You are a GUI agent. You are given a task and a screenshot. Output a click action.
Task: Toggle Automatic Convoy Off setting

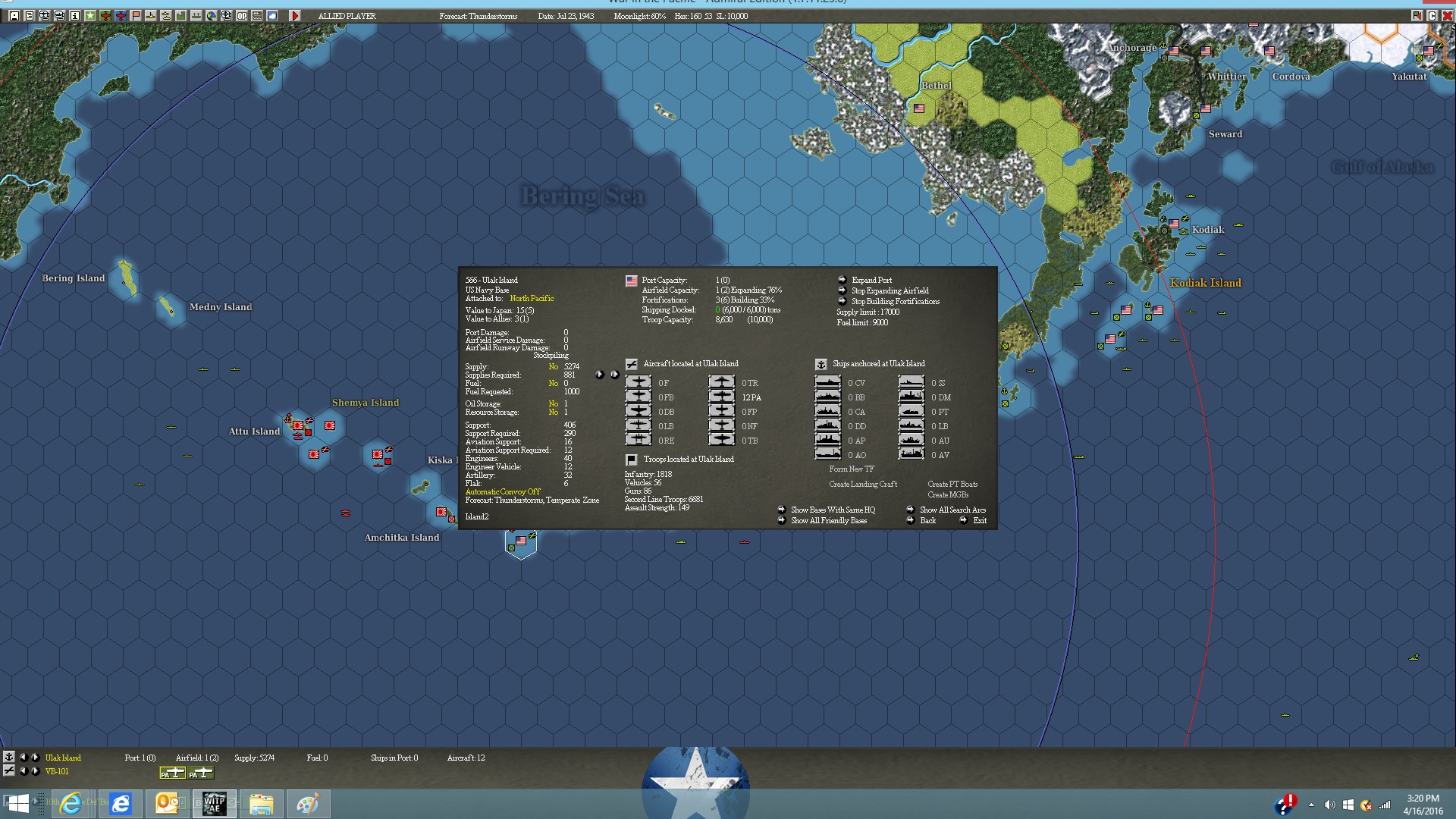[503, 492]
